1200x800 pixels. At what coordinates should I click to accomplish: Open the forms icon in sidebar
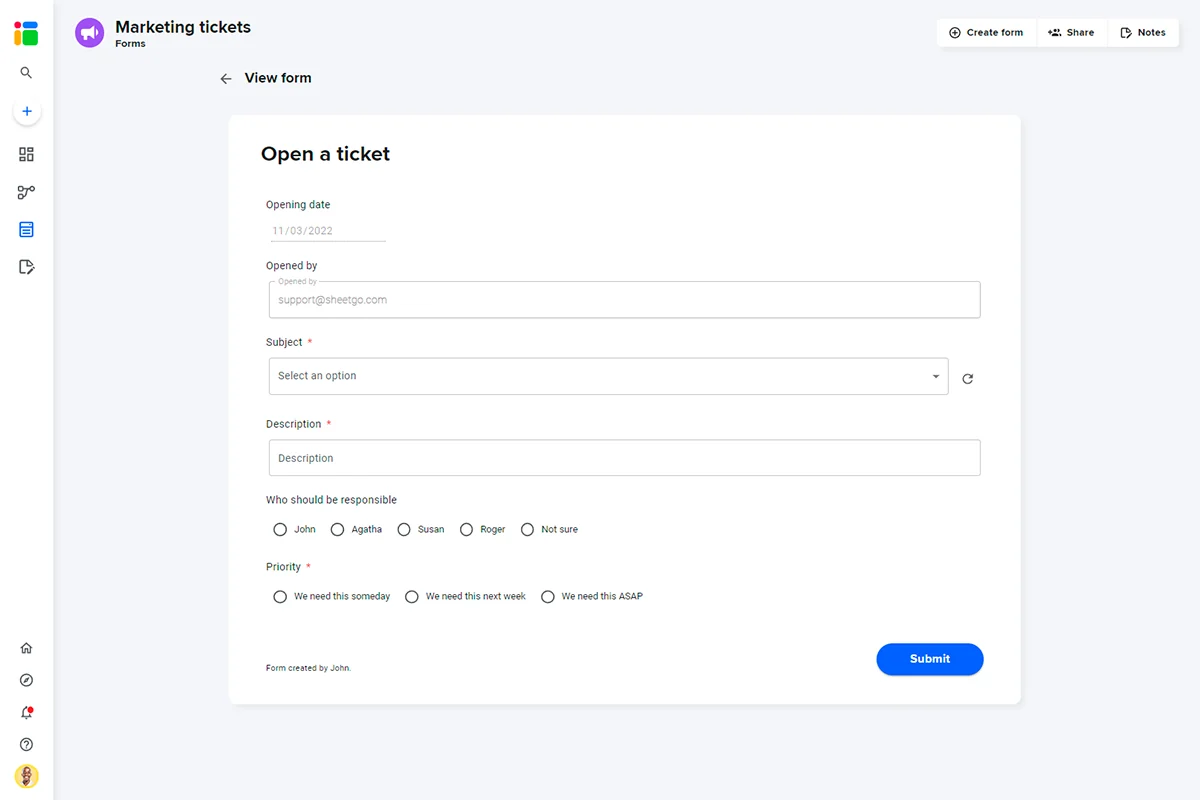pos(27,230)
